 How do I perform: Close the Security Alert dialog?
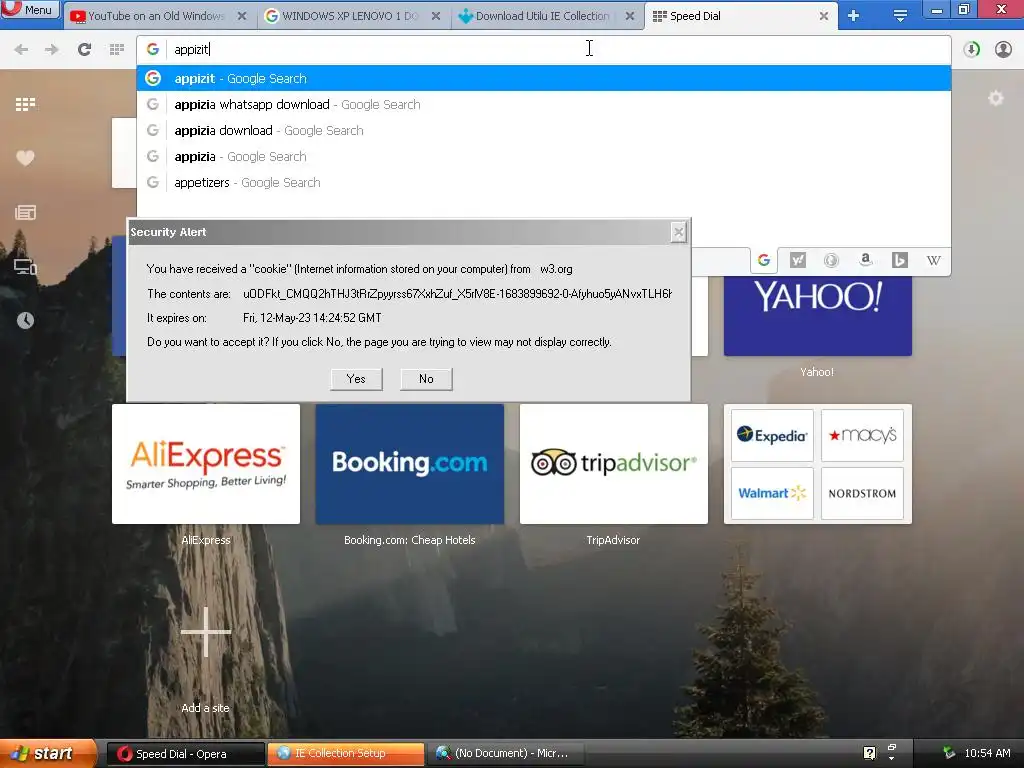coord(679,232)
